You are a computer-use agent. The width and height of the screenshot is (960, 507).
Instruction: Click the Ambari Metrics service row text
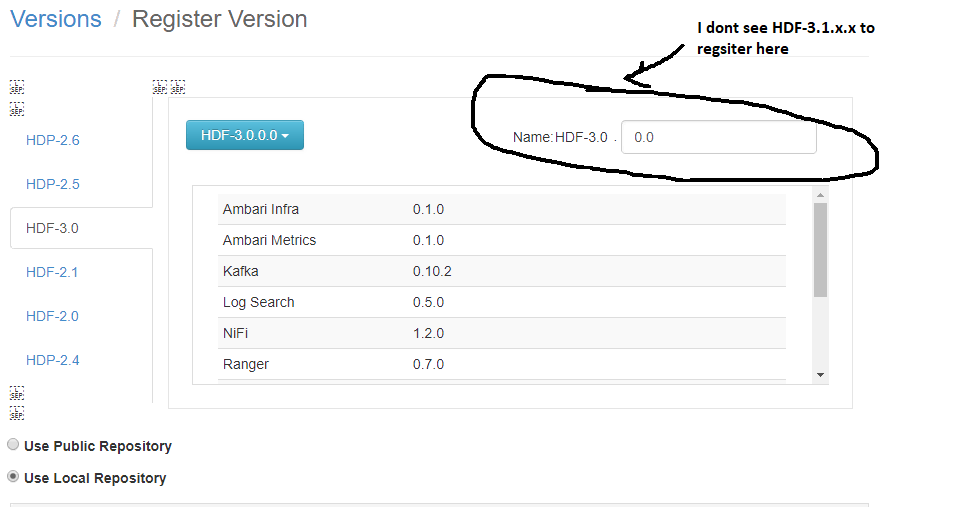[269, 241]
